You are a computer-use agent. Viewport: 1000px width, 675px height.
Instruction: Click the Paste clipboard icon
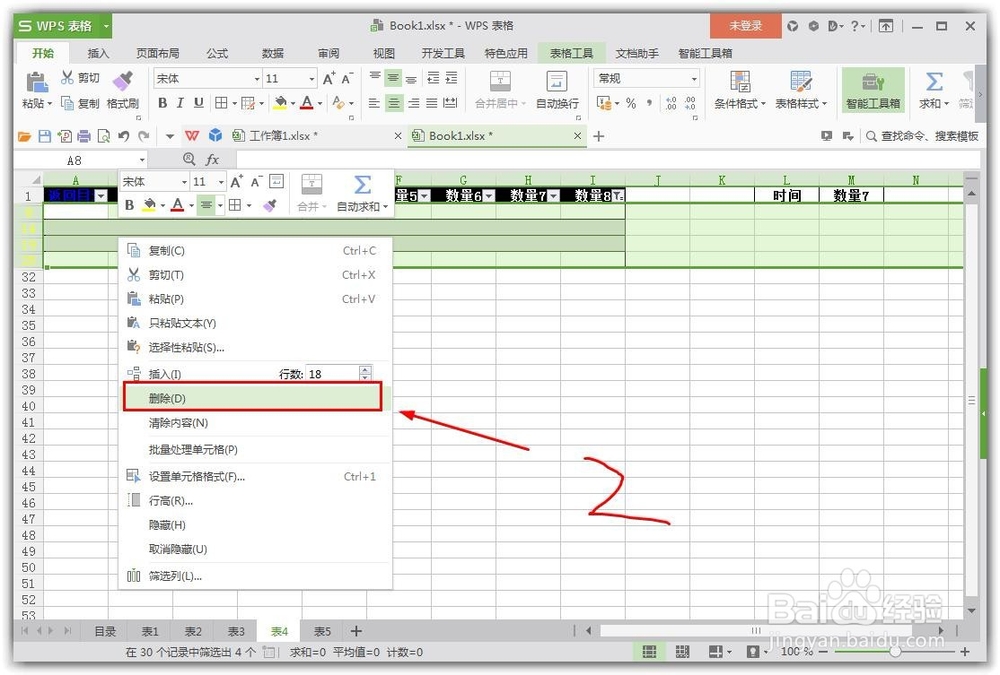click(36, 83)
